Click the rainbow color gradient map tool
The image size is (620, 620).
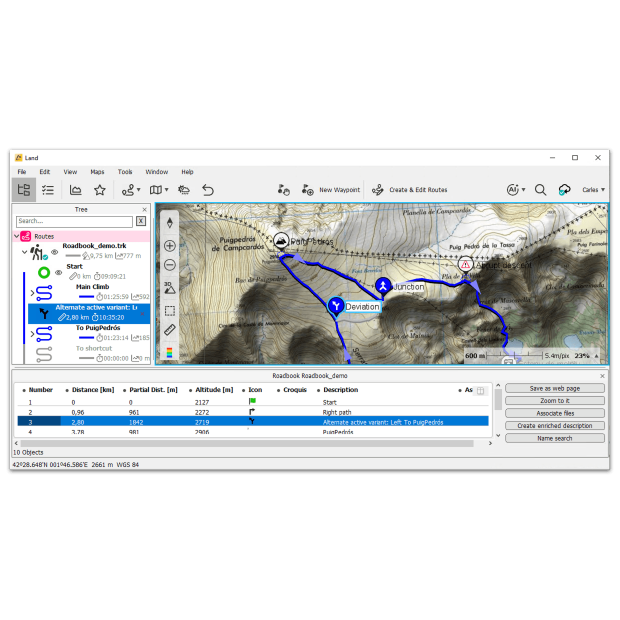pyautogui.click(x=170, y=353)
